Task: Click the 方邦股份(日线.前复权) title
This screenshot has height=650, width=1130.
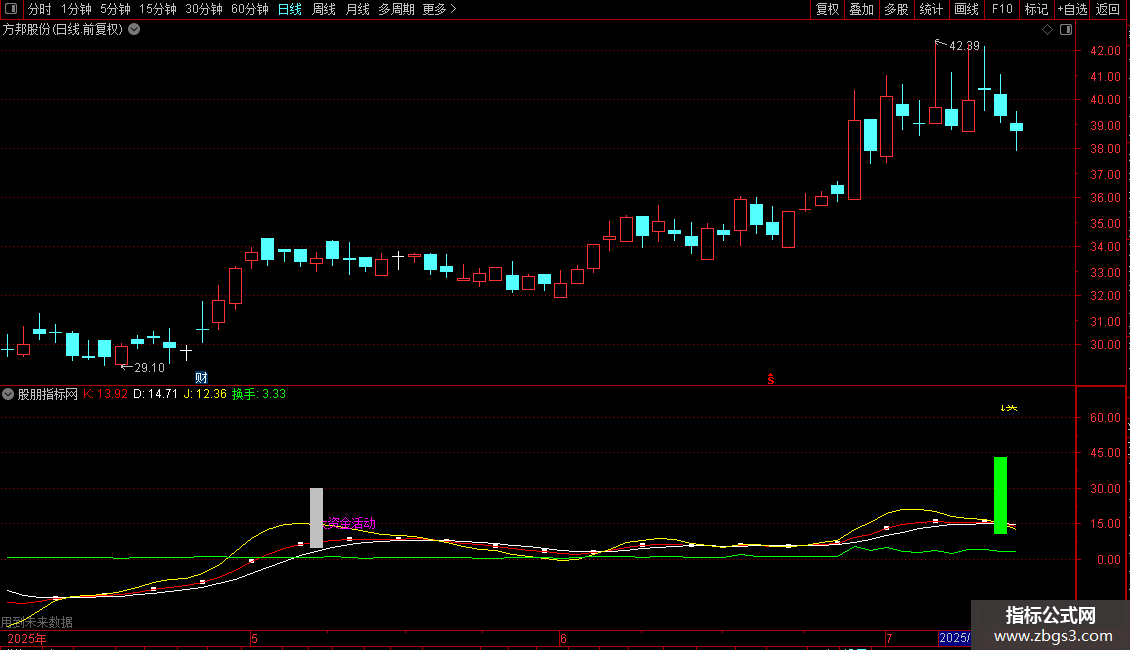Action: (x=63, y=30)
